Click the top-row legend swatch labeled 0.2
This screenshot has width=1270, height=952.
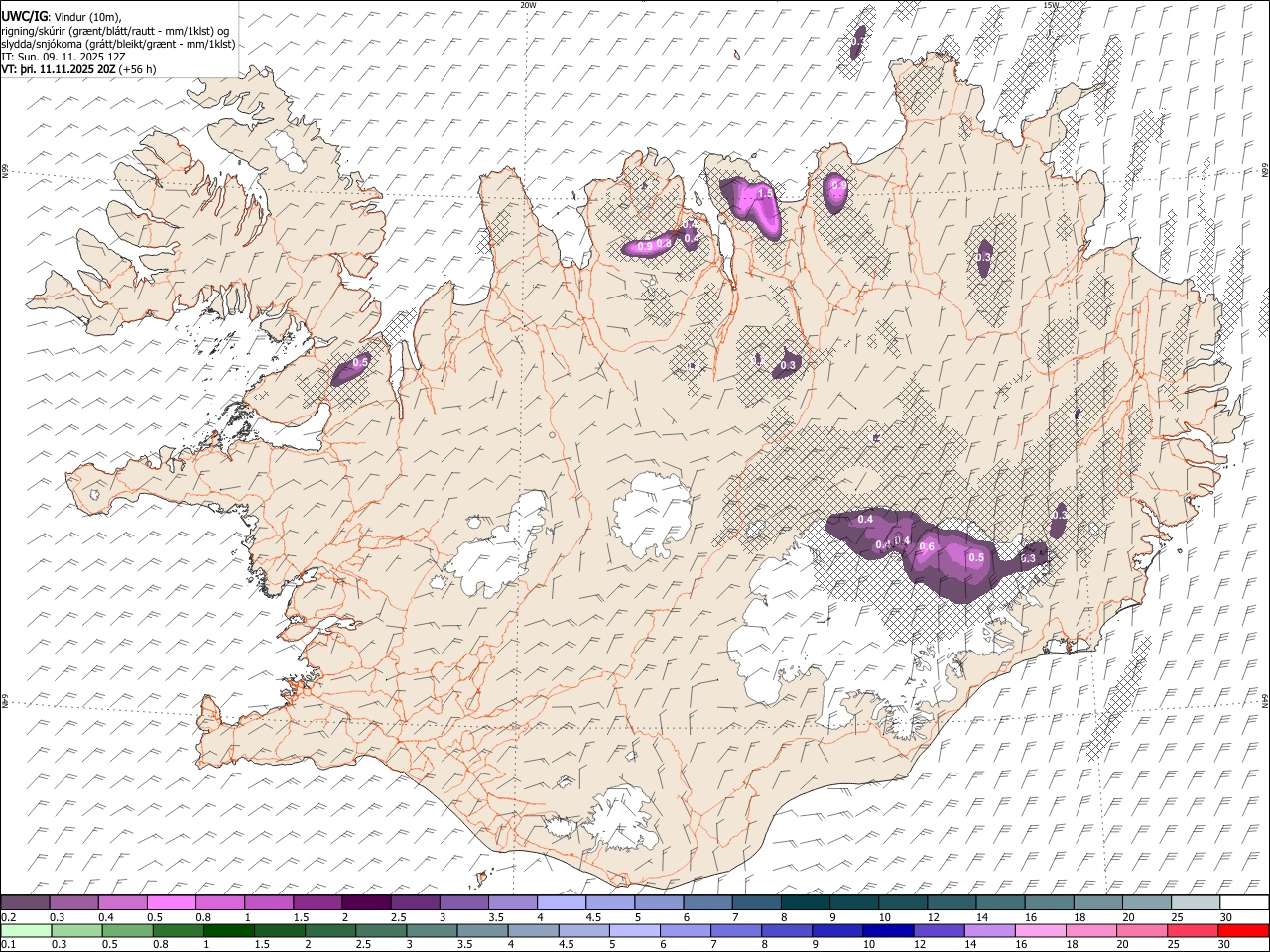(25, 902)
